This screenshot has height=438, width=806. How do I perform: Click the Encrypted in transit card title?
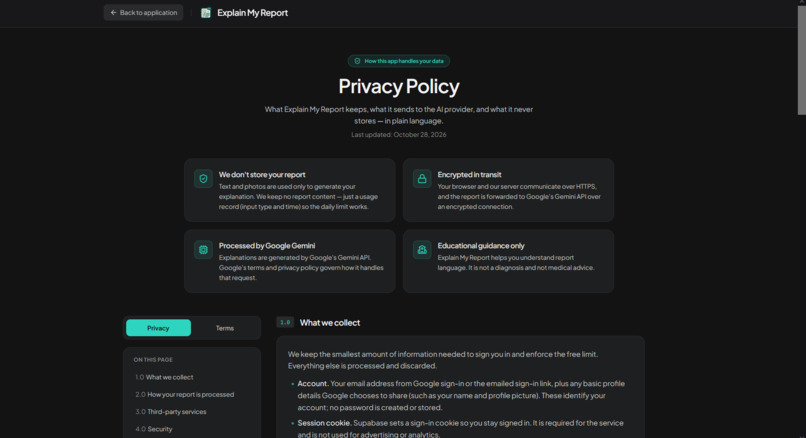tap(469, 175)
